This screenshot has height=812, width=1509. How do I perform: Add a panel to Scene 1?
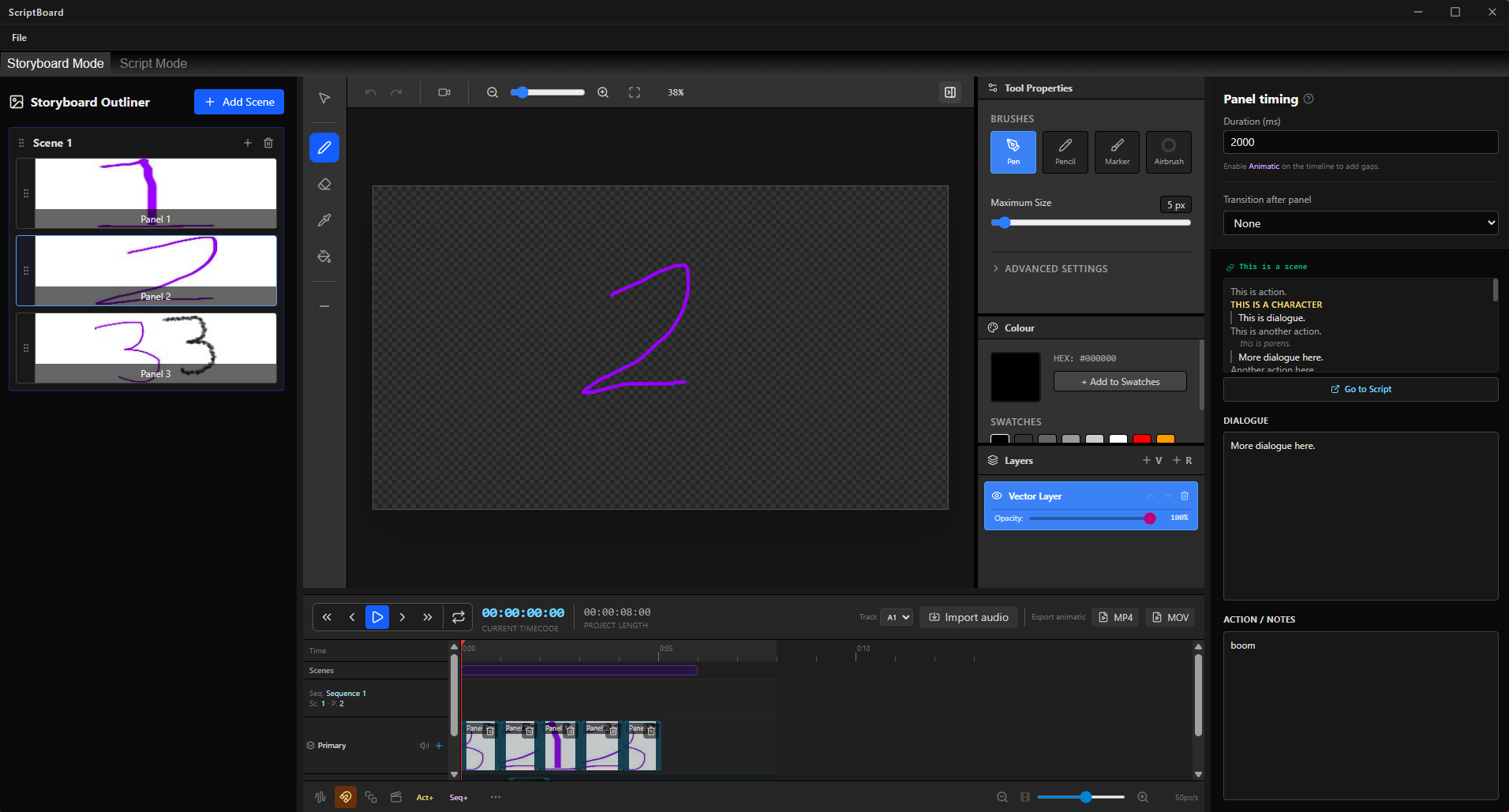click(248, 143)
